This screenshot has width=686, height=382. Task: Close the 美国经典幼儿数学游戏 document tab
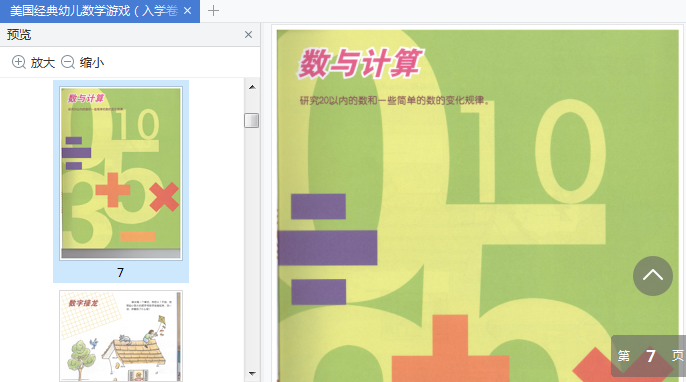[x=188, y=11]
